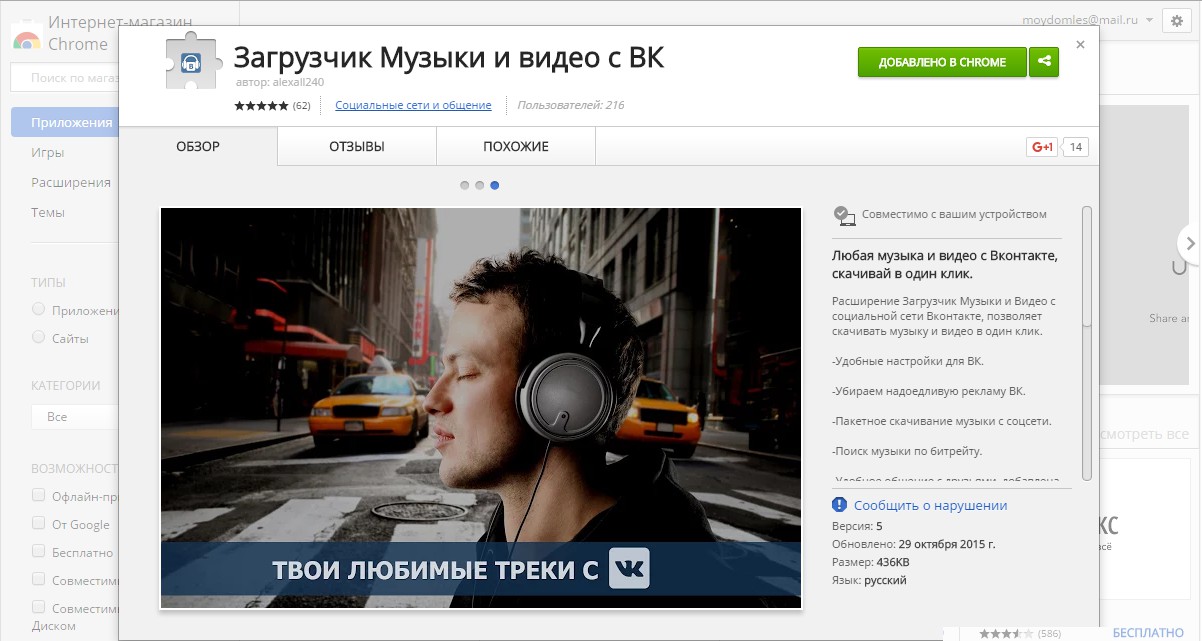
Task: Open the ПОХОЖИЕ tab
Action: [516, 146]
